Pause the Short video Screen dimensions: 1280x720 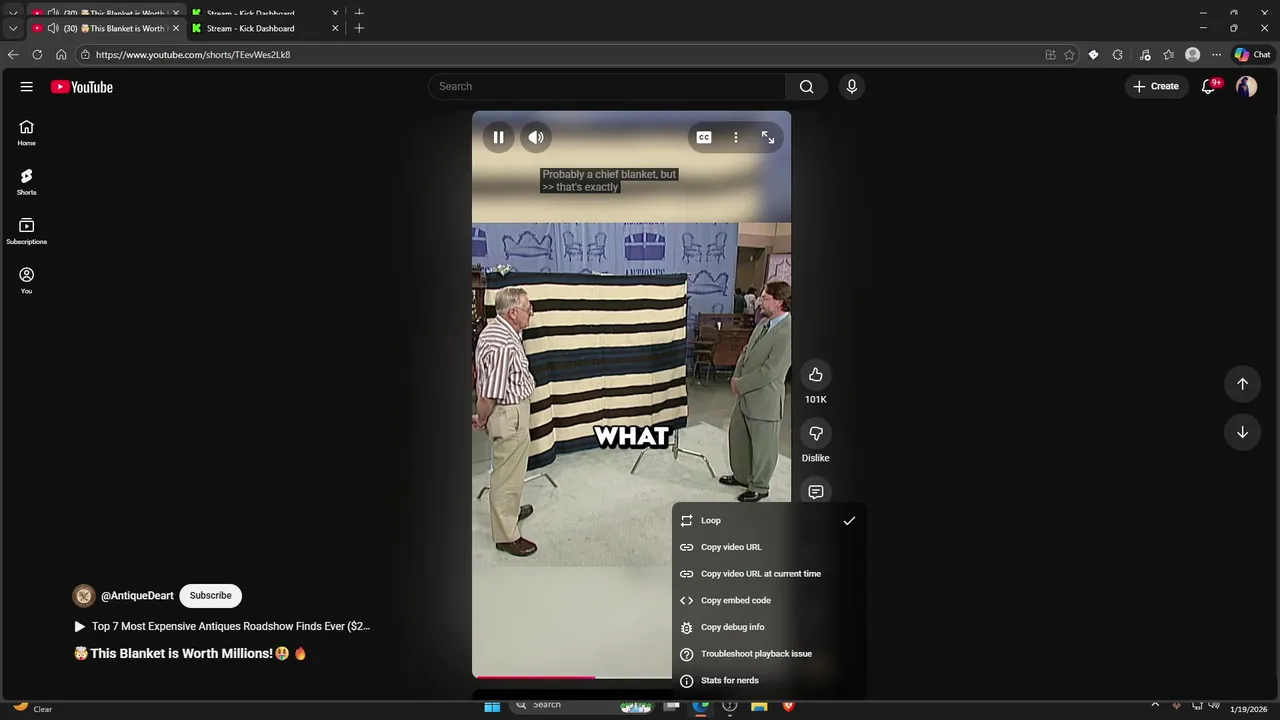tap(498, 137)
